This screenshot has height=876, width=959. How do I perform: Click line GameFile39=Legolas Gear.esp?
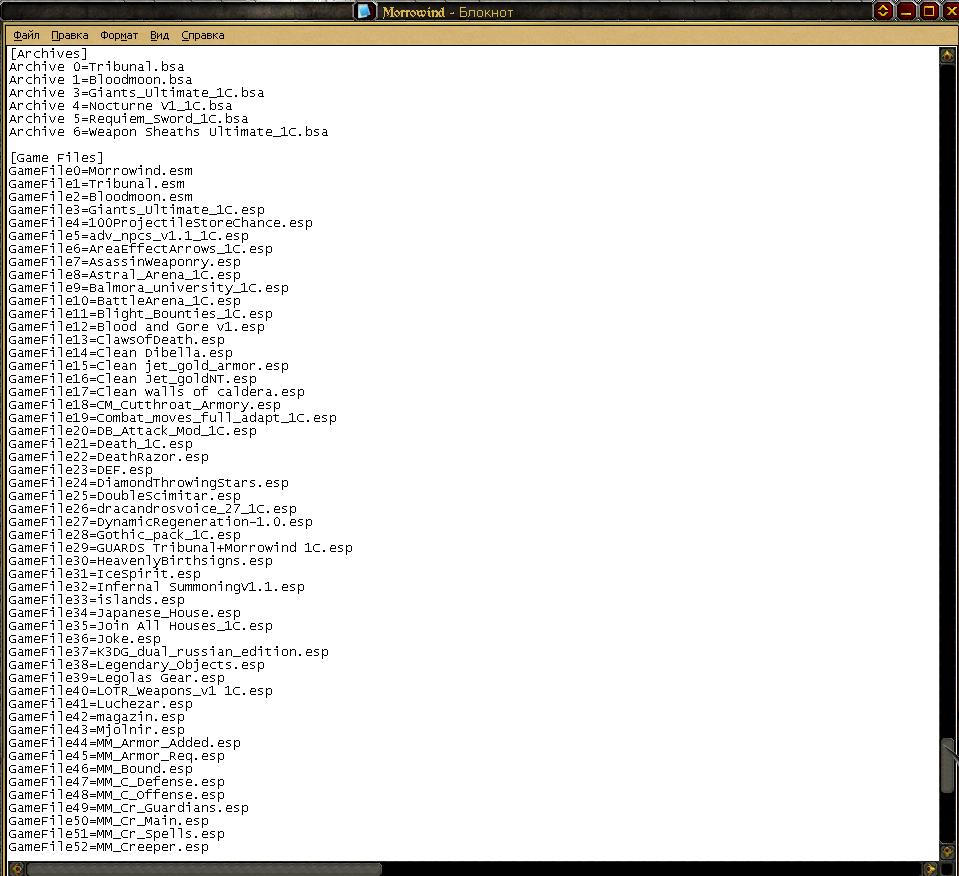click(x=116, y=678)
